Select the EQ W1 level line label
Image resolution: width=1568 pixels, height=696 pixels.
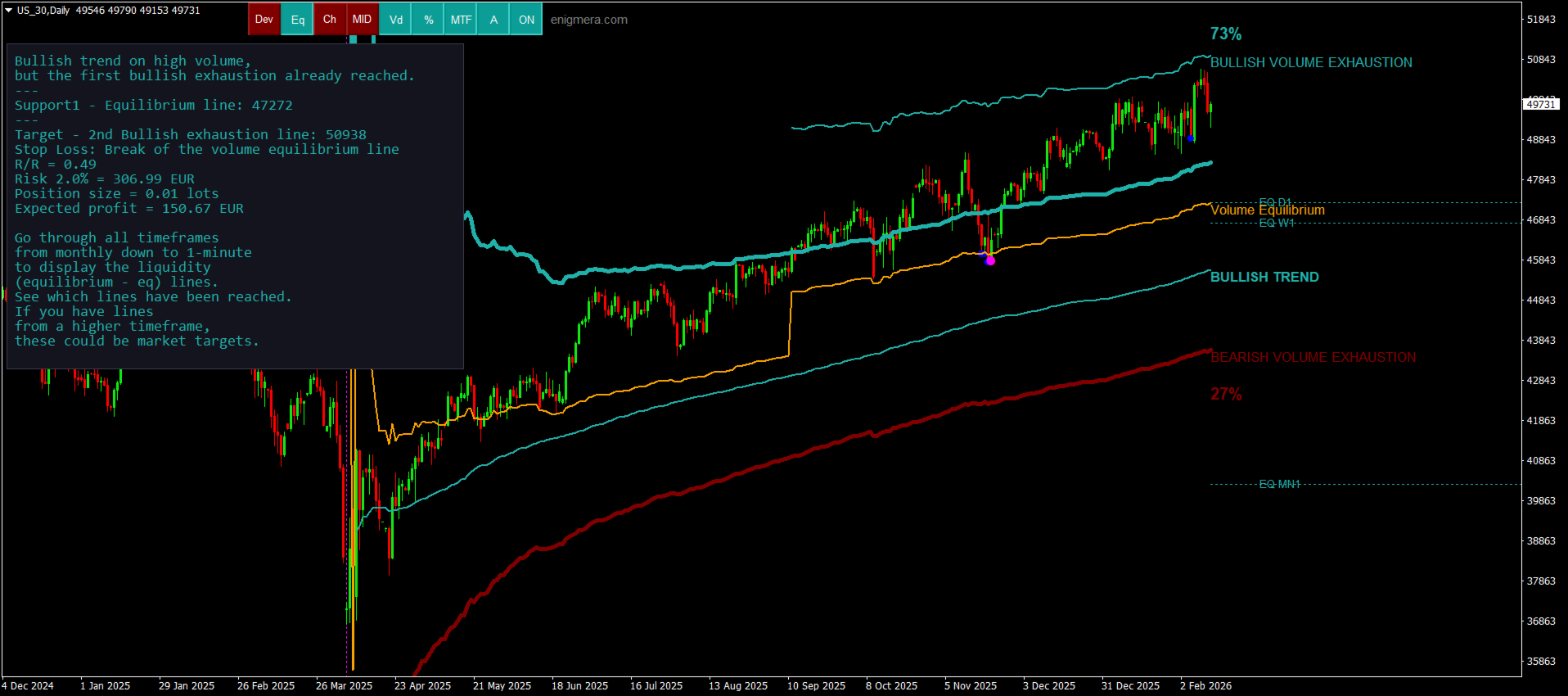coord(1277,223)
